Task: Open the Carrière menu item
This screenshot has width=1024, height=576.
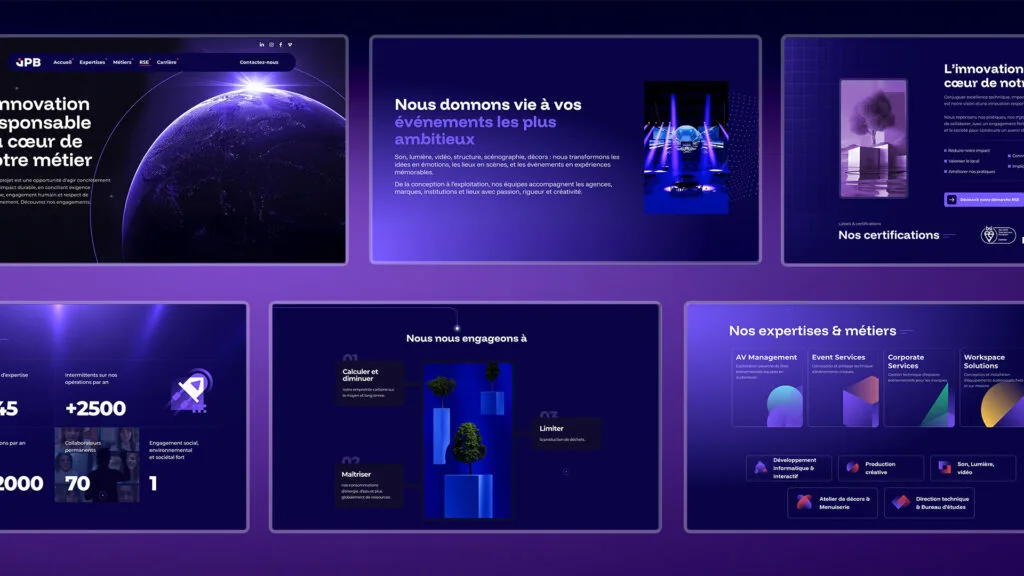Action: (167, 62)
